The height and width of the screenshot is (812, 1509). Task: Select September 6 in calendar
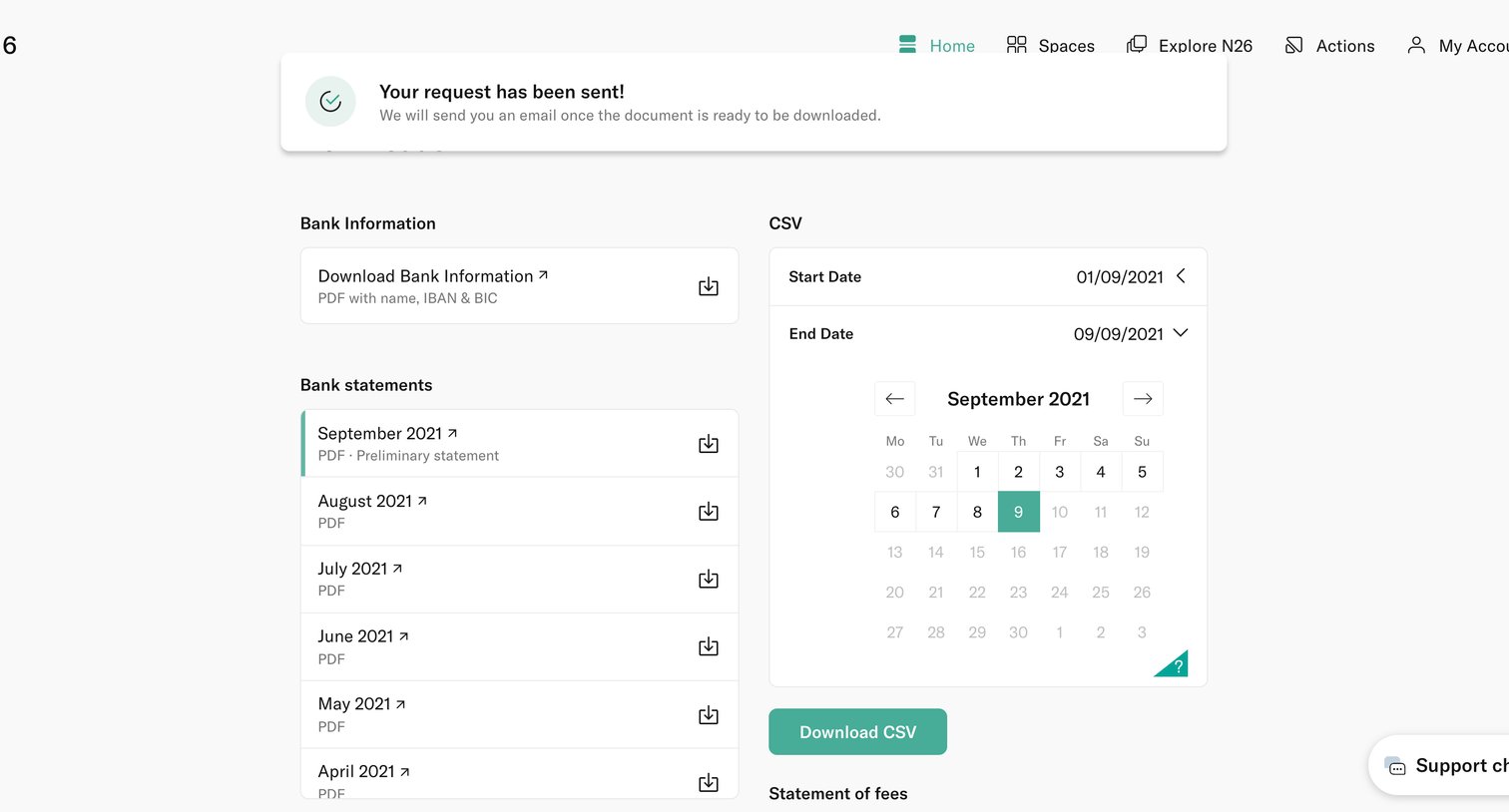tap(894, 512)
